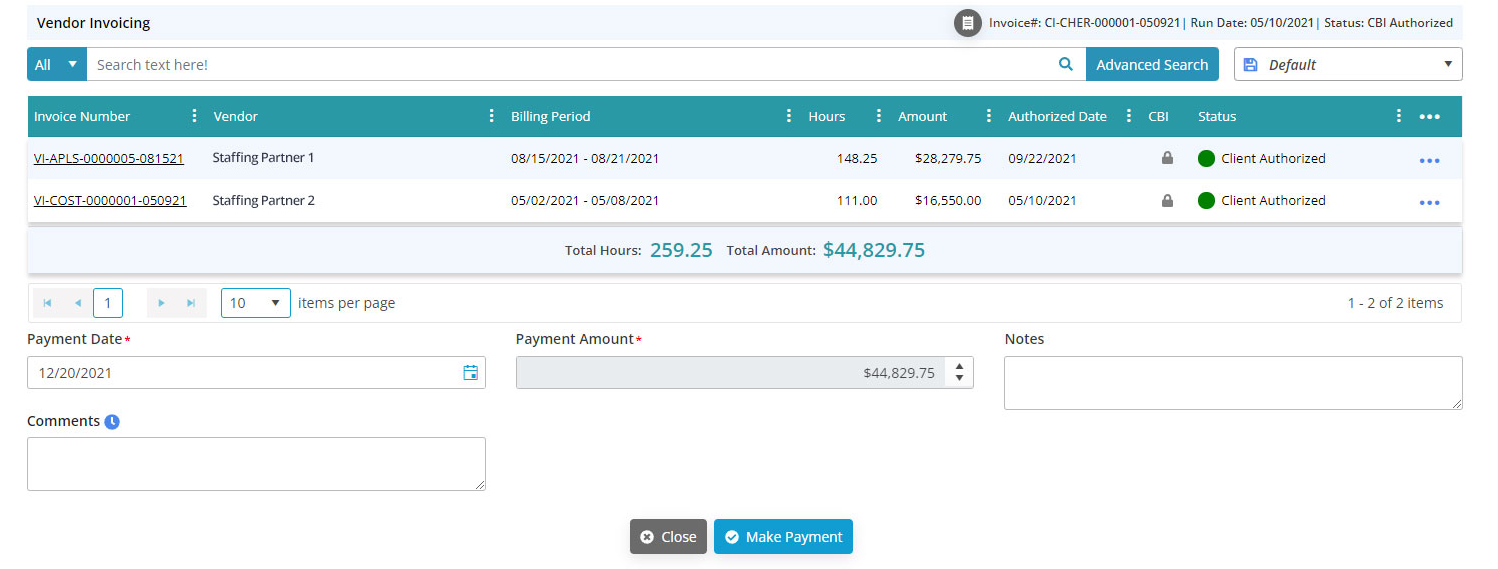Click into the Notes text area
1498x569 pixels.
click(1232, 383)
